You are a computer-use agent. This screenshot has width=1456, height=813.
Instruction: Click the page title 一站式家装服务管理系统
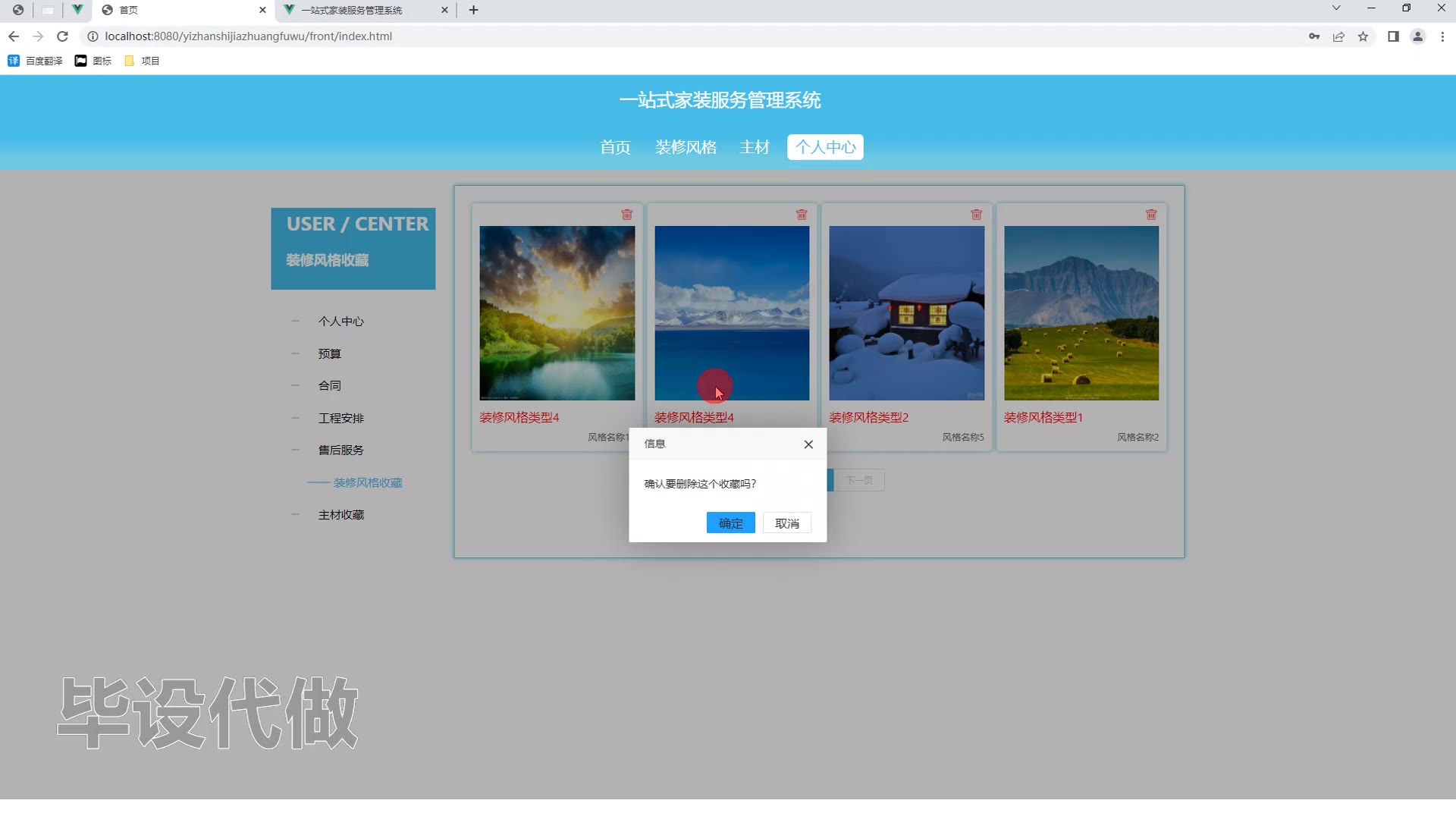(720, 100)
